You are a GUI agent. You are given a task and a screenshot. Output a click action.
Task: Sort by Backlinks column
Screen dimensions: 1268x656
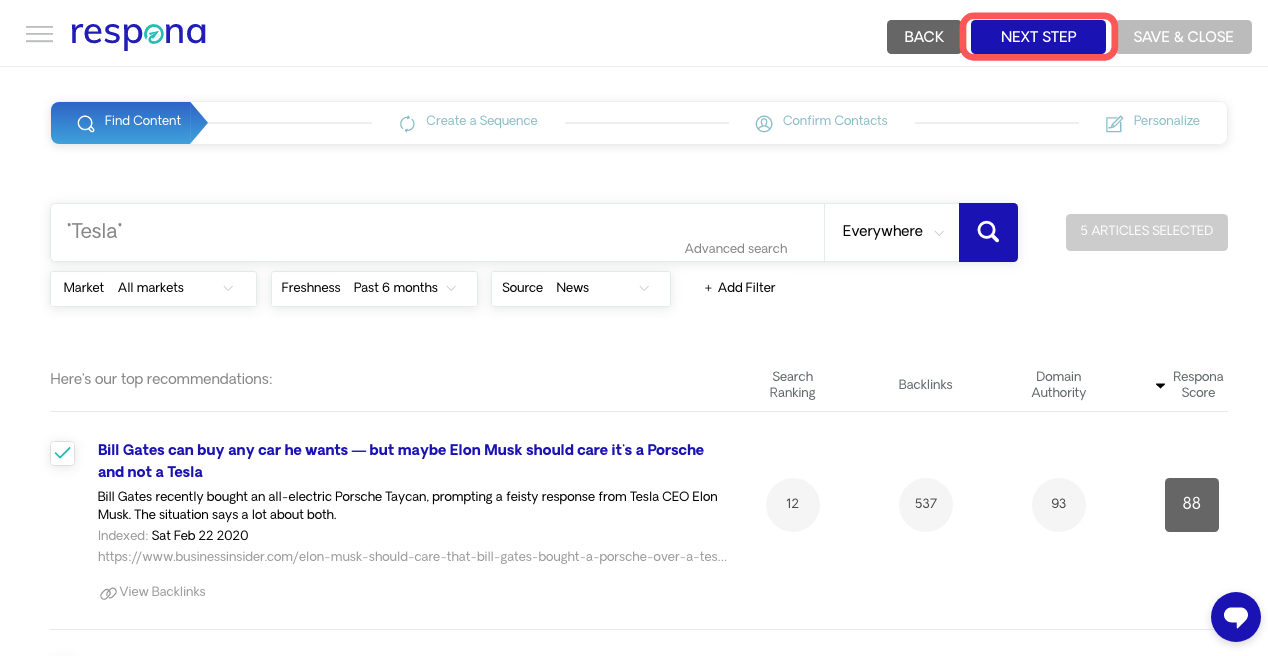tap(925, 385)
